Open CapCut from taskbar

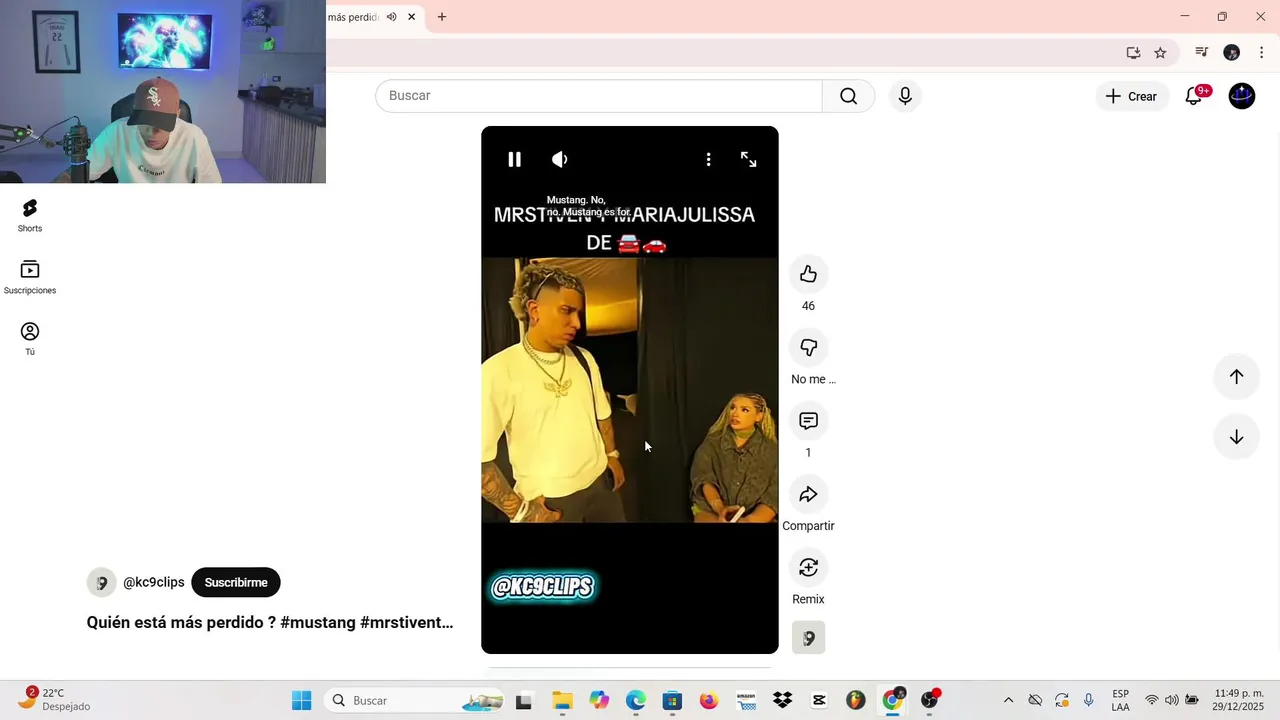[819, 701]
